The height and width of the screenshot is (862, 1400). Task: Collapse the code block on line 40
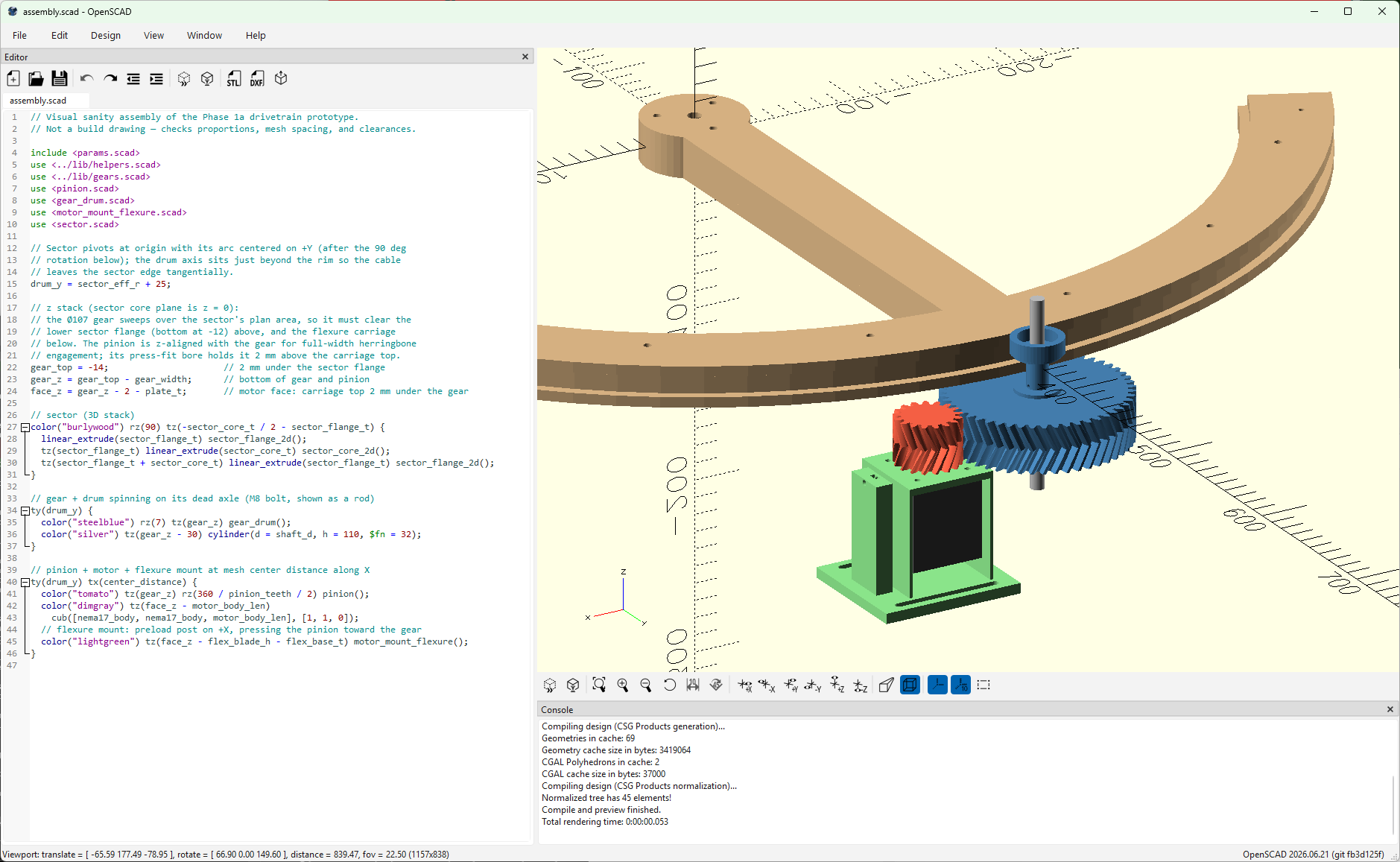(25, 583)
